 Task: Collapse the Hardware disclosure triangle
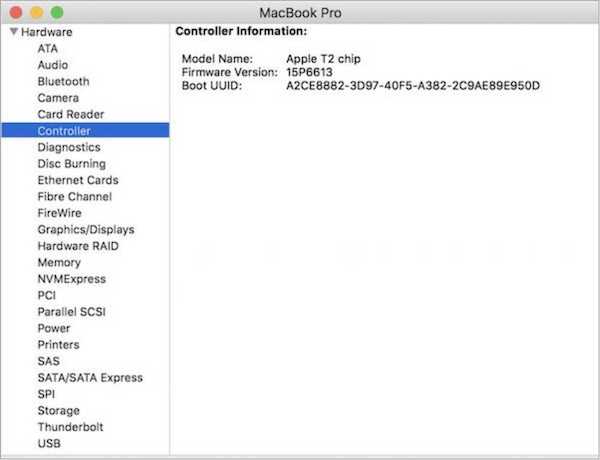click(x=14, y=31)
